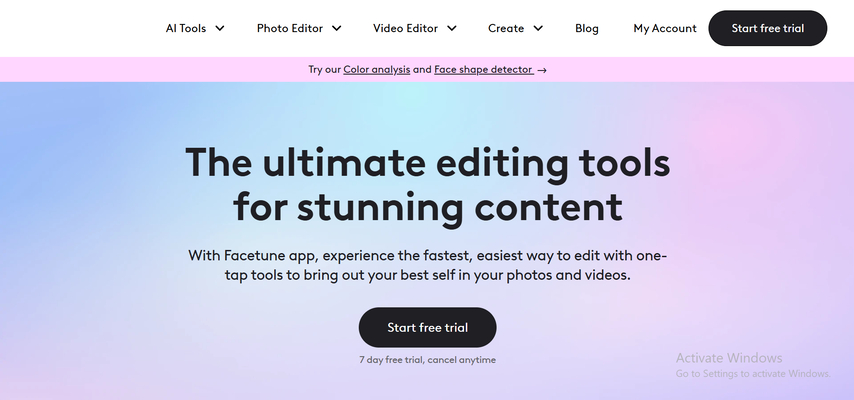854x400 pixels.
Task: Go to the Blog page
Action: click(x=587, y=28)
